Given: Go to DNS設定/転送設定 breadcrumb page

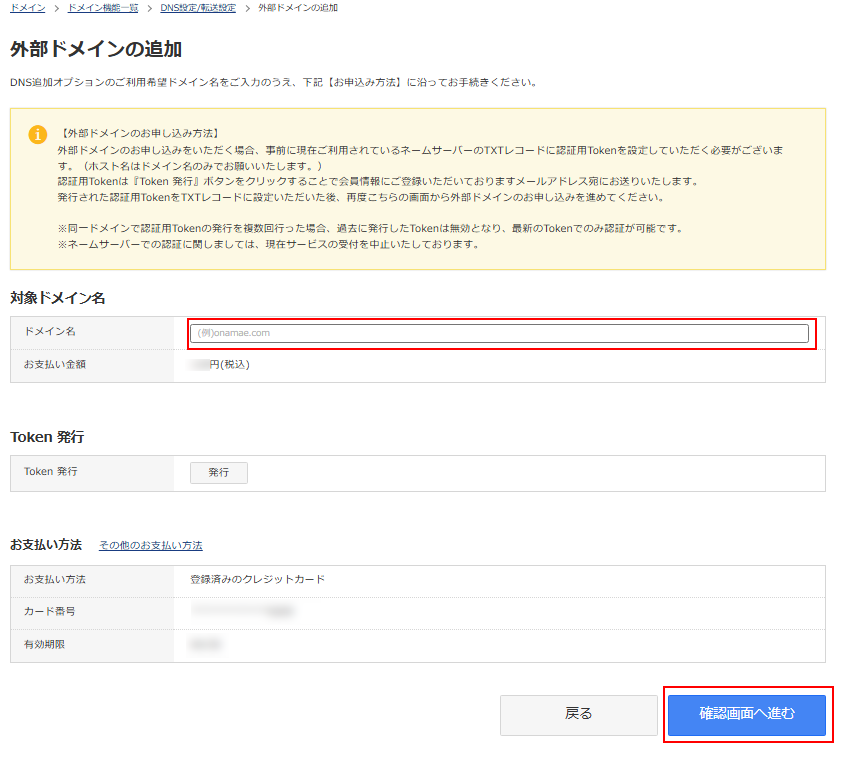Looking at the screenshot, I should (198, 8).
